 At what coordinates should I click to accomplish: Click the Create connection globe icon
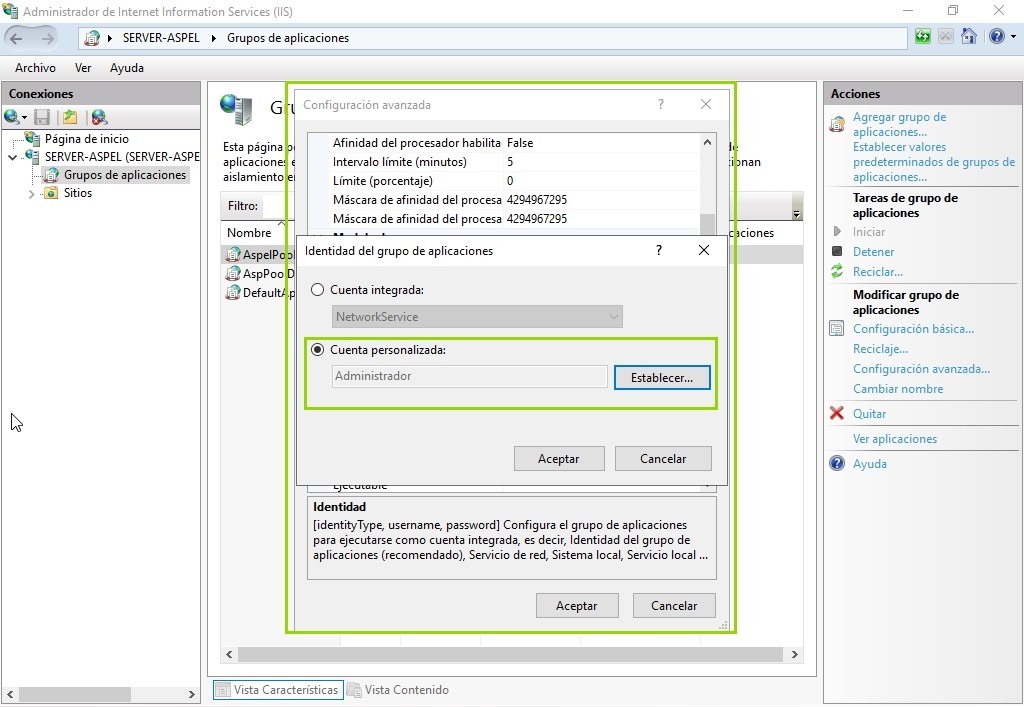(x=11, y=118)
